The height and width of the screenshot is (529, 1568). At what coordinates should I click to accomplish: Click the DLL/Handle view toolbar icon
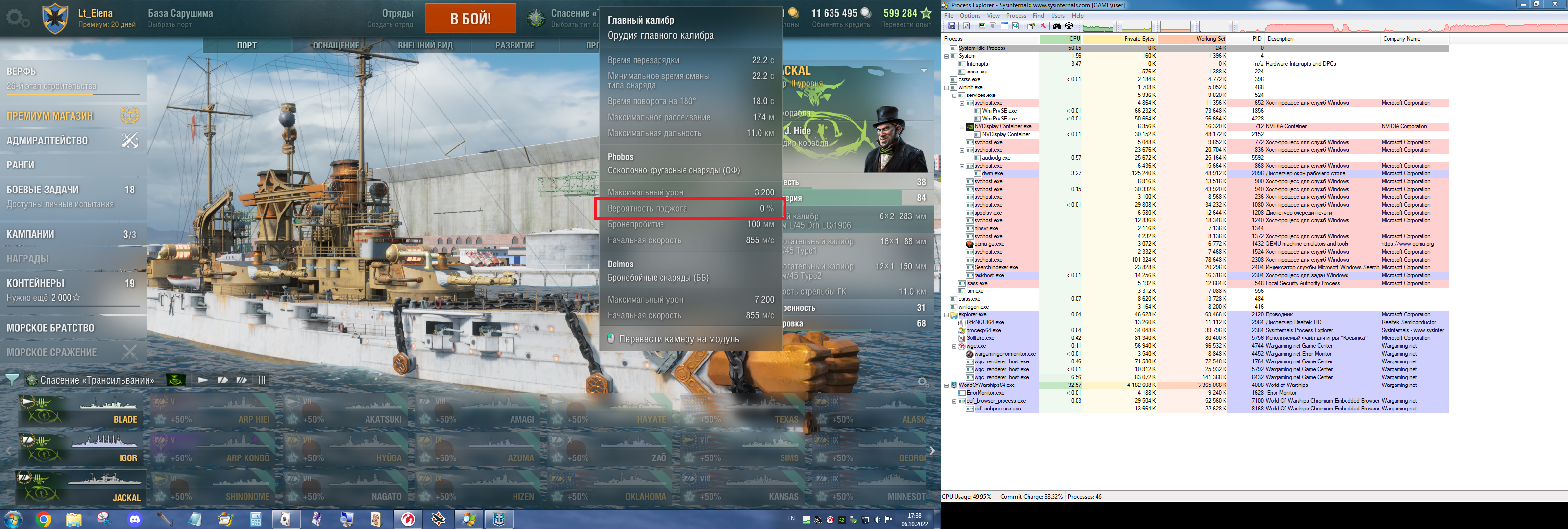point(1016,26)
